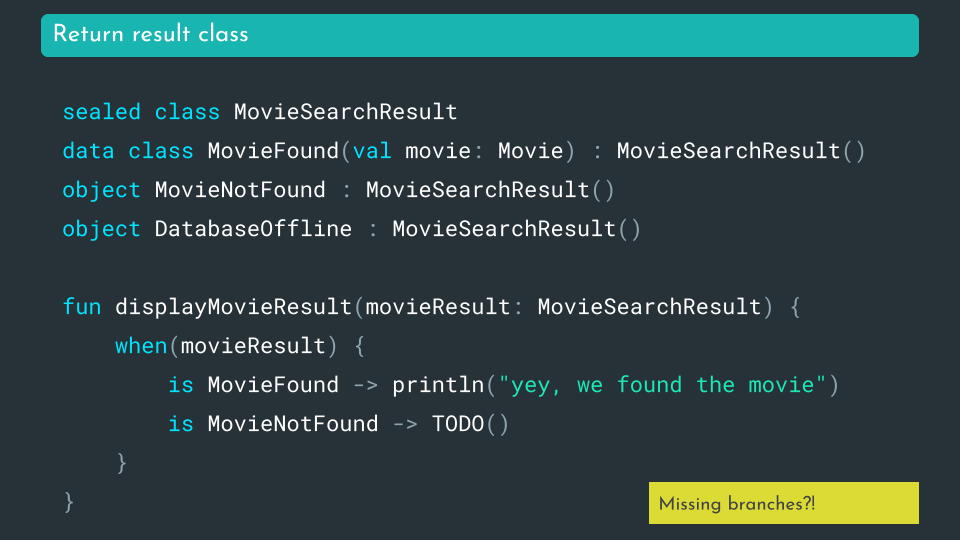Screen dimensions: 960x540
Task: Click the "val" keyword in the MovieFound constructor
Action: (372, 151)
